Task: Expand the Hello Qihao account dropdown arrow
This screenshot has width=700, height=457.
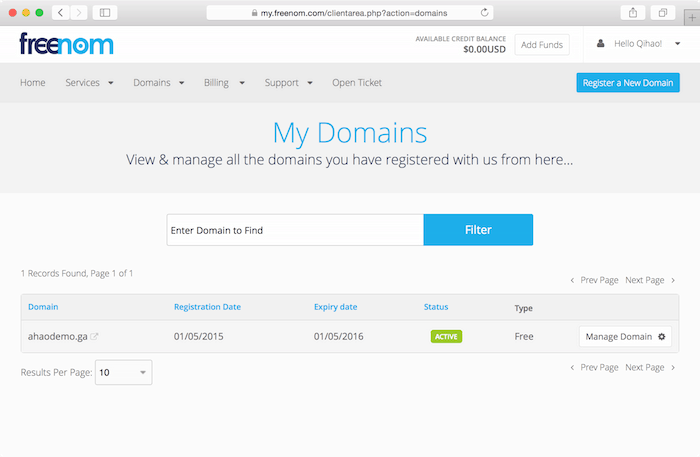Action: [x=678, y=43]
